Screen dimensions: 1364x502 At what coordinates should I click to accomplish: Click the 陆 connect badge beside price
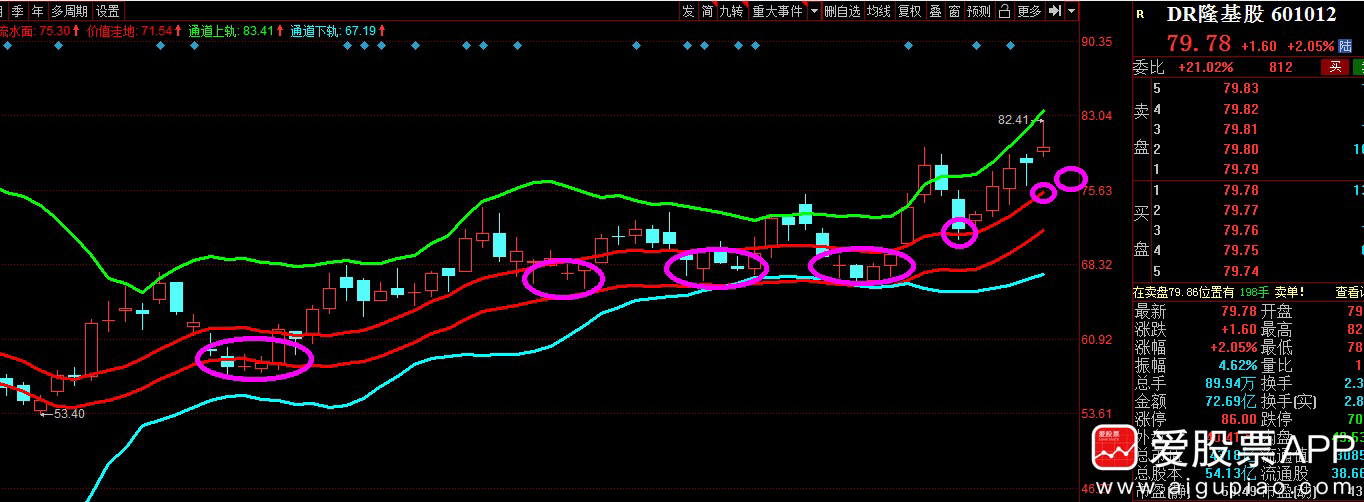pyautogui.click(x=1345, y=46)
